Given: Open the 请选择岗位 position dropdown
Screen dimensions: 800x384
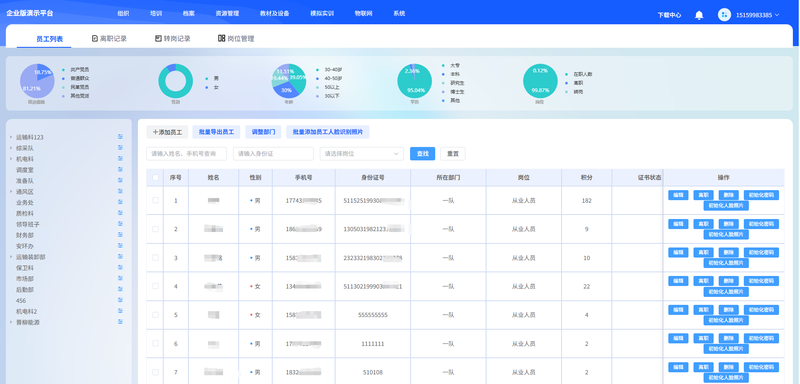Looking at the screenshot, I should 362,153.
